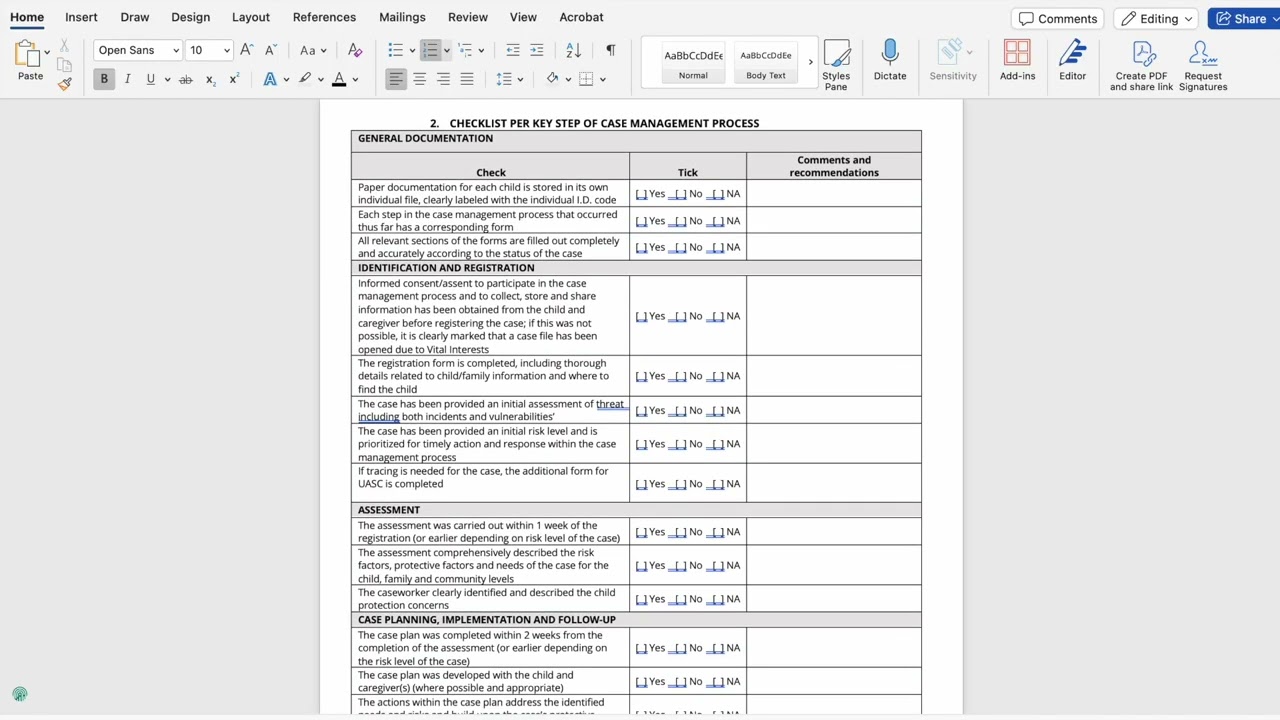Image resolution: width=1280 pixels, height=720 pixels.
Task: Increase font size with the grow icon
Action: coord(247,50)
